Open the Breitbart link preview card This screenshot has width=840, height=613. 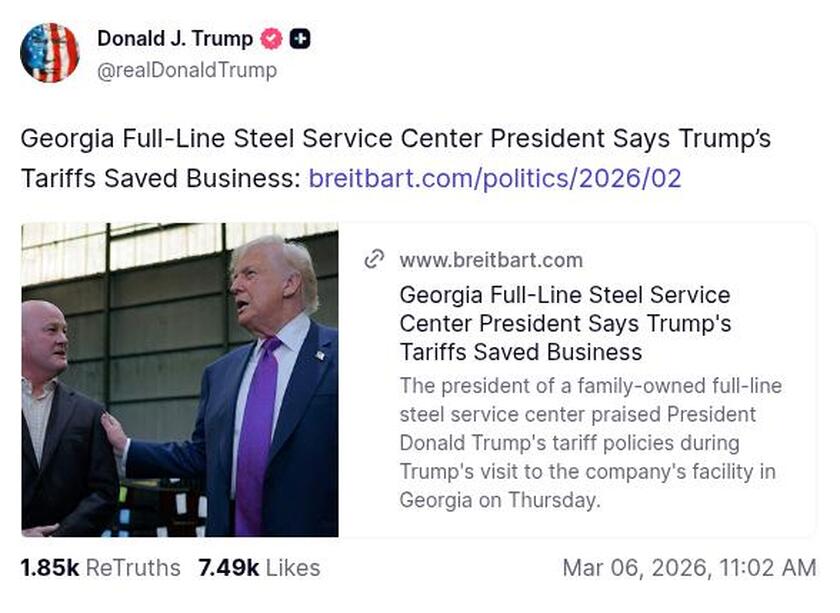click(x=420, y=380)
